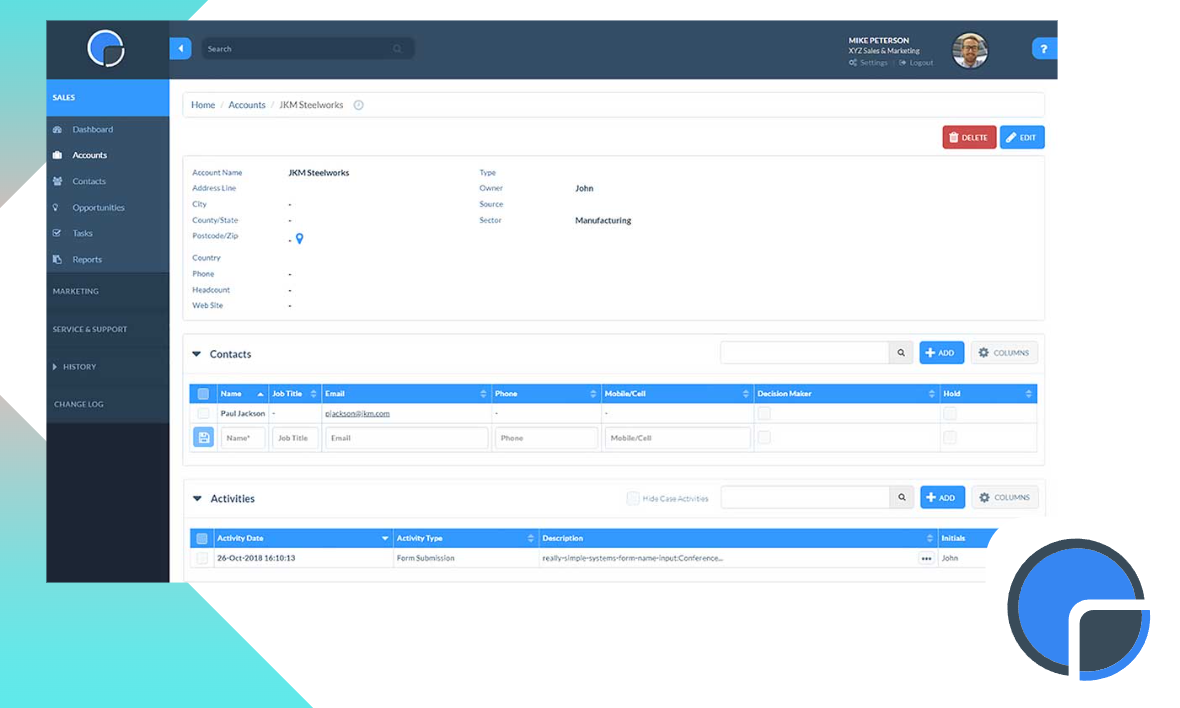This screenshot has height=708, width=1180.
Task: Sort contacts by Email column
Action: tap(406, 394)
